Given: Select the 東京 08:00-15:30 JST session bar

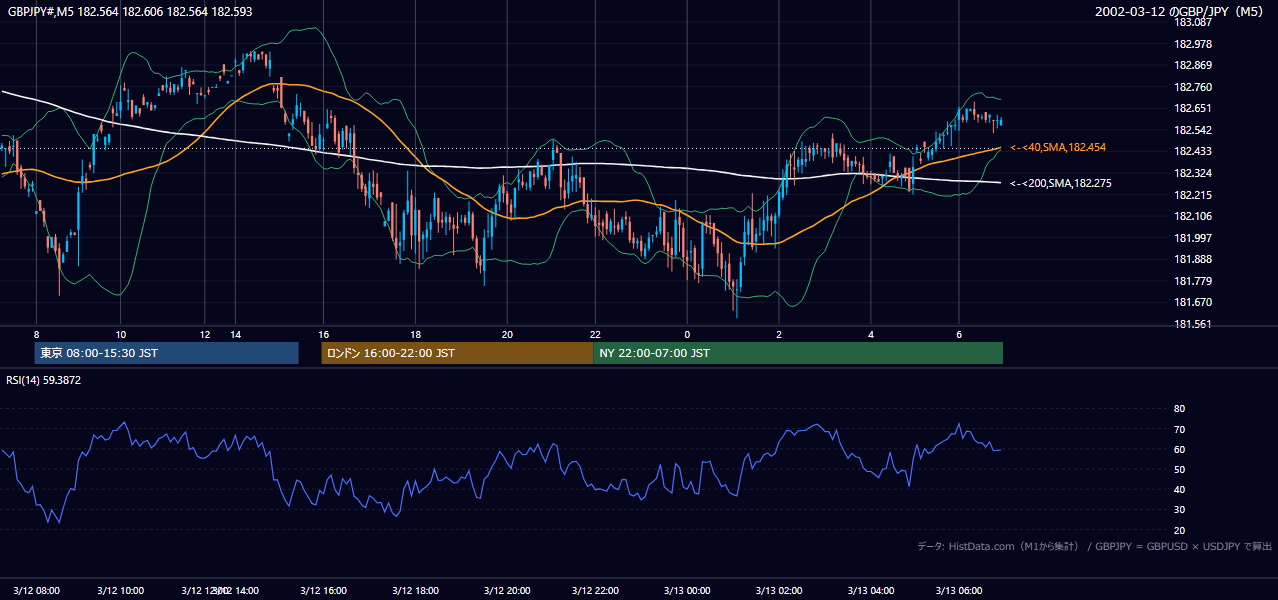Looking at the screenshot, I should coord(166,353).
